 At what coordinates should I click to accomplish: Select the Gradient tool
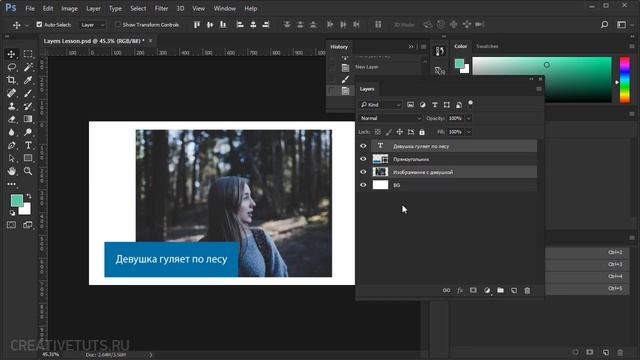point(28,119)
